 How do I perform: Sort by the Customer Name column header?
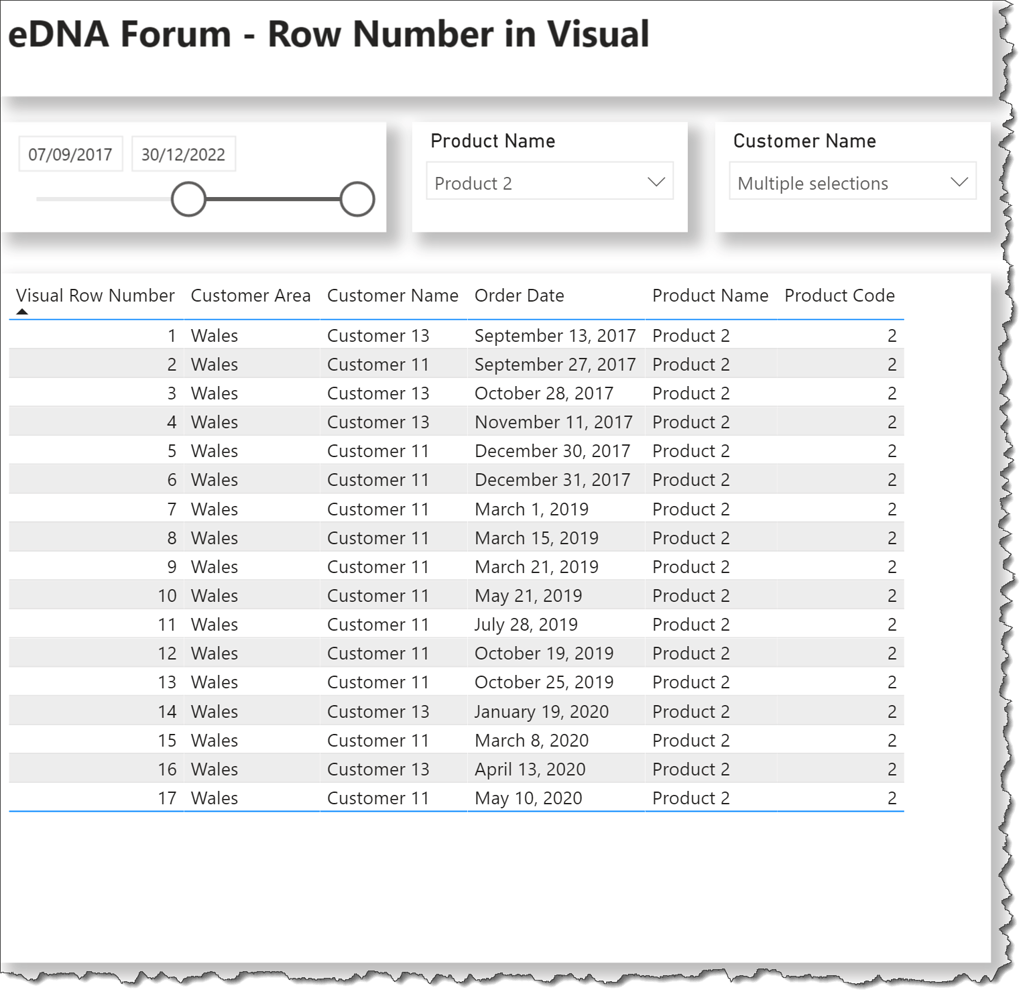point(393,296)
